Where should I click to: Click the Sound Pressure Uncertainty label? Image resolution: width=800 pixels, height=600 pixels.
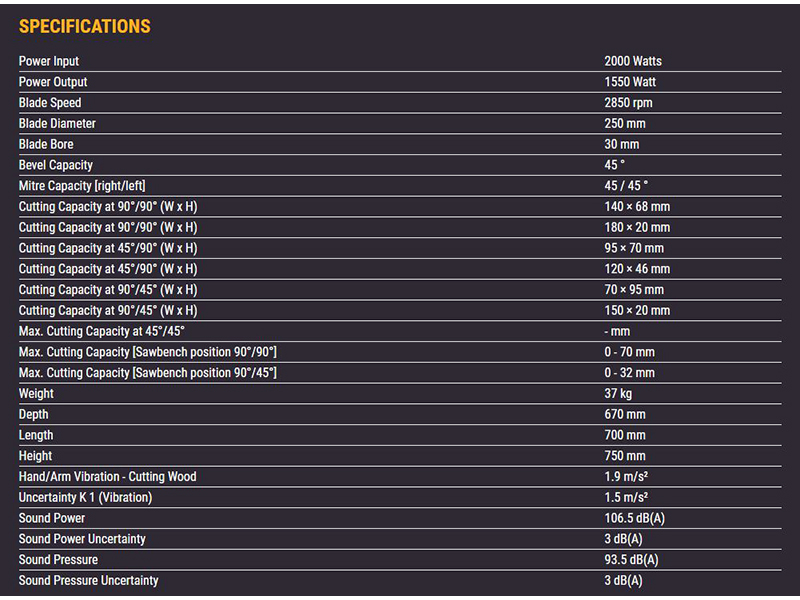click(x=88, y=581)
